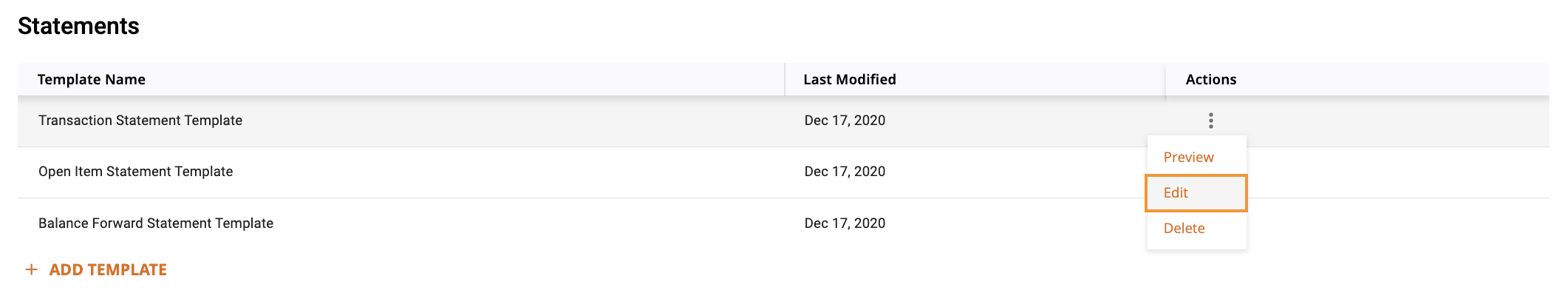Screen dimensions: 1568x296
Task: Click the Dec 17, 2020 date for Balance Forward Statement
Action: [x=845, y=223]
